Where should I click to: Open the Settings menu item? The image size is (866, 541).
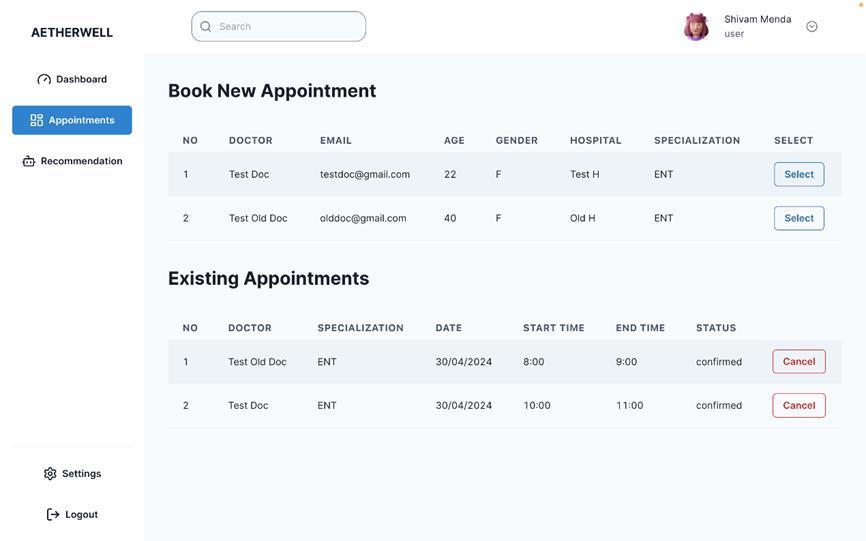(x=81, y=474)
